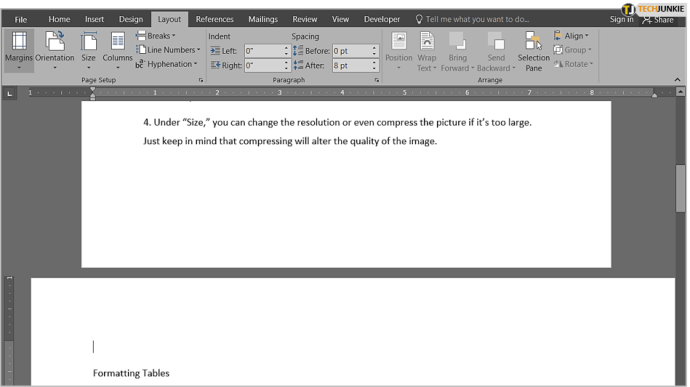This screenshot has width=690, height=387.
Task: Open the File tab
Action: [21, 19]
